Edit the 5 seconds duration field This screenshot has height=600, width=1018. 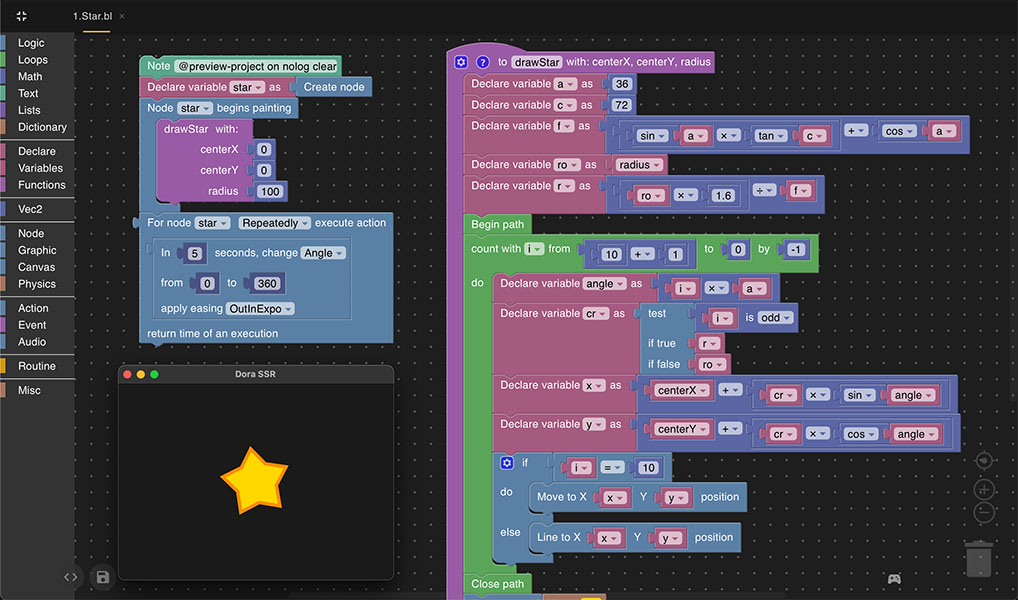coord(194,253)
